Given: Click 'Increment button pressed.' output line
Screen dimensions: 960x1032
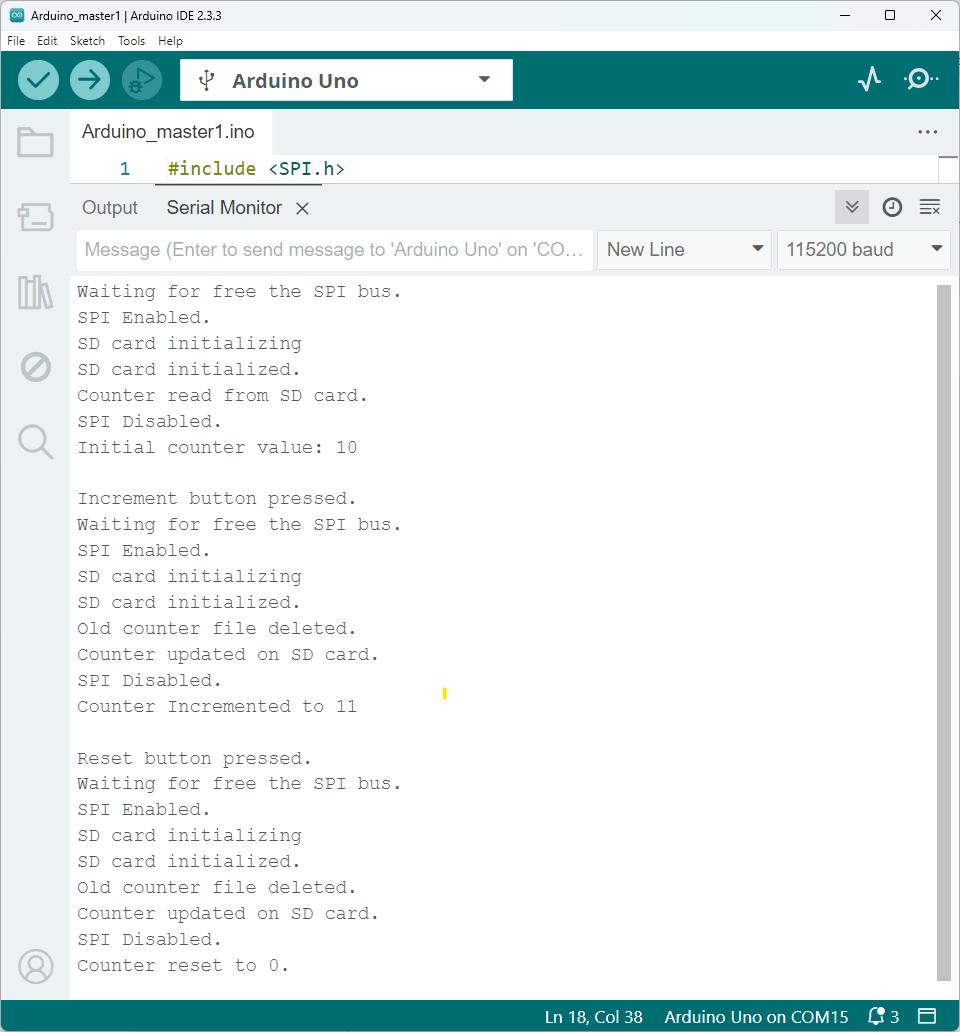Looking at the screenshot, I should click(x=216, y=499).
